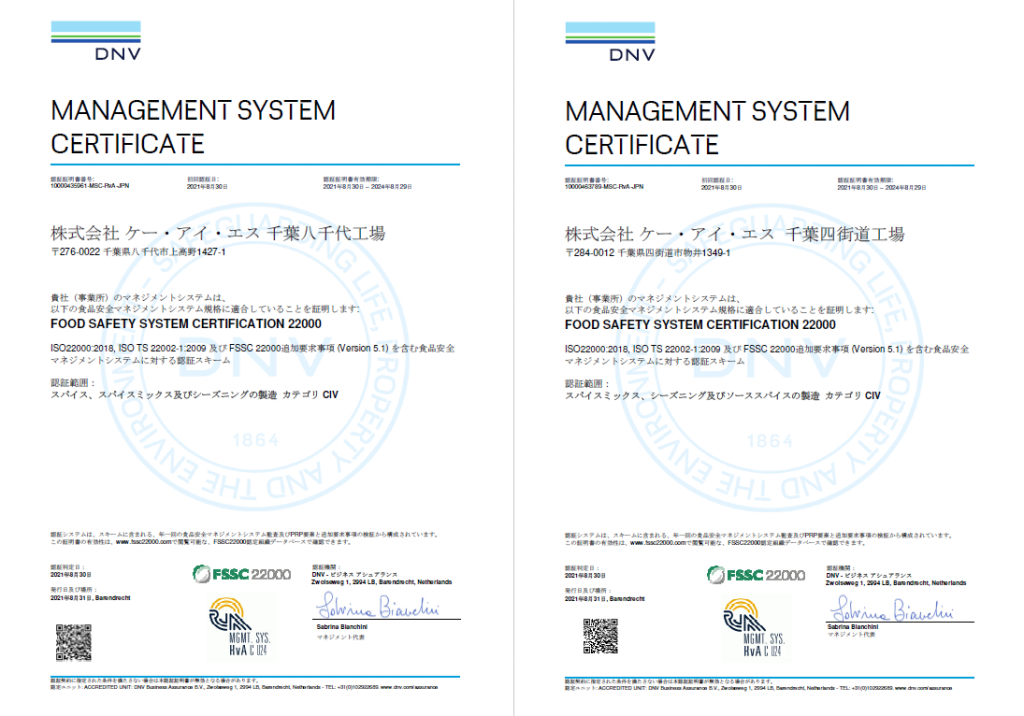
Task: Click the DNV logo on left certificate
Action: pyautogui.click(x=96, y=41)
